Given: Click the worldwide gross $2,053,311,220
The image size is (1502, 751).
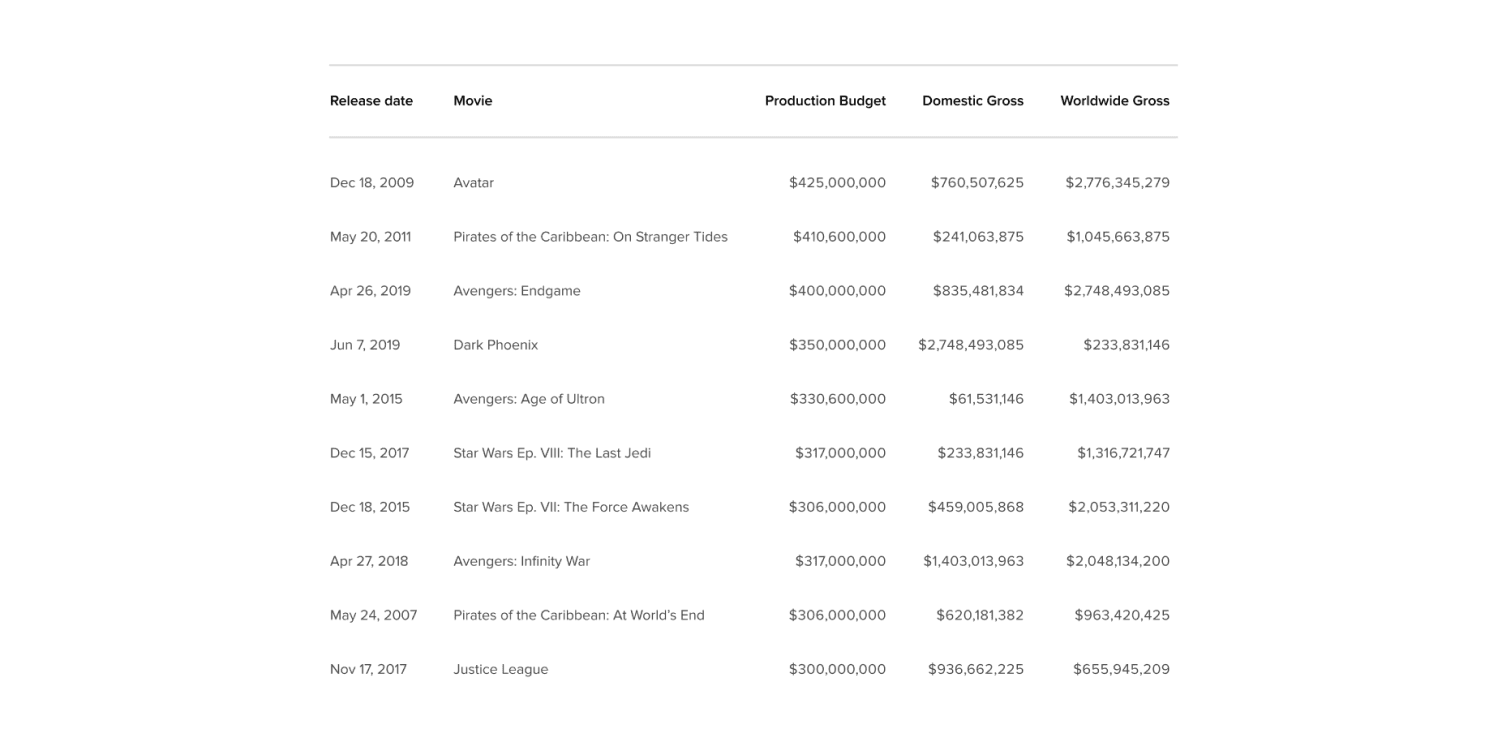Looking at the screenshot, I should pyautogui.click(x=1119, y=507).
